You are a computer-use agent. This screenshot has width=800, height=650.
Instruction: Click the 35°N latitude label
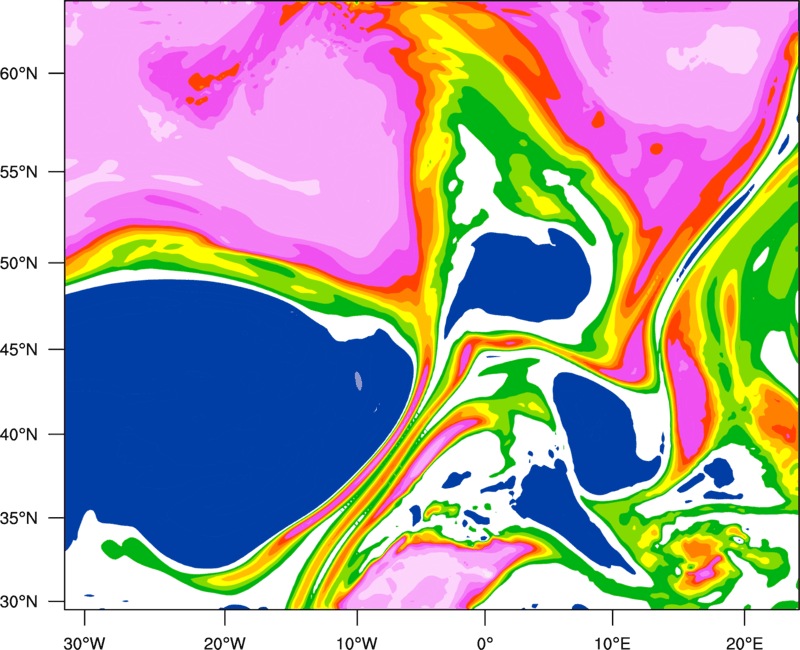click(x=19, y=518)
